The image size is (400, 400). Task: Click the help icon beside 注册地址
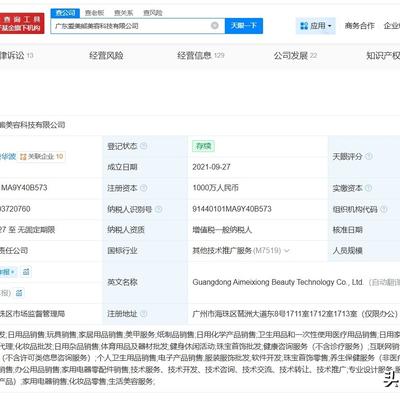coord(144,314)
